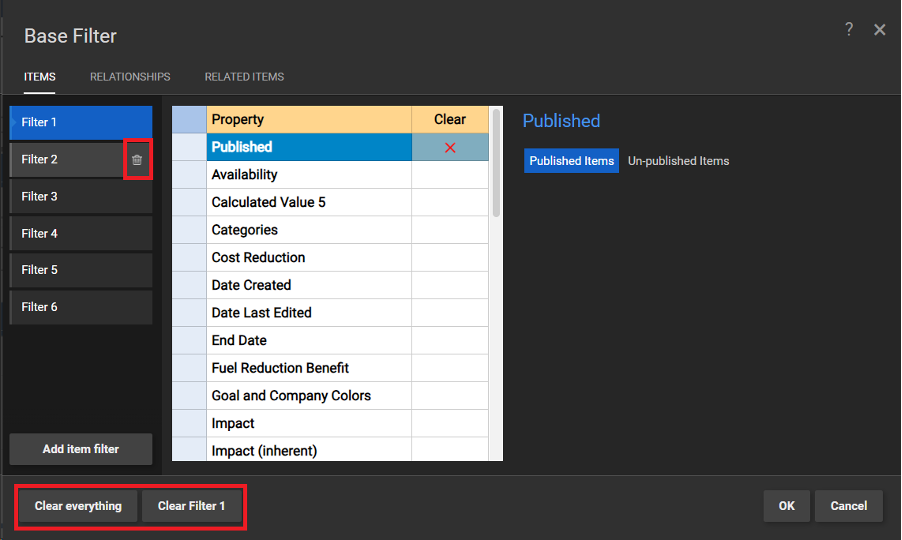The height and width of the screenshot is (540, 902).
Task: Toggle Un-published Items option
Action: pos(678,161)
